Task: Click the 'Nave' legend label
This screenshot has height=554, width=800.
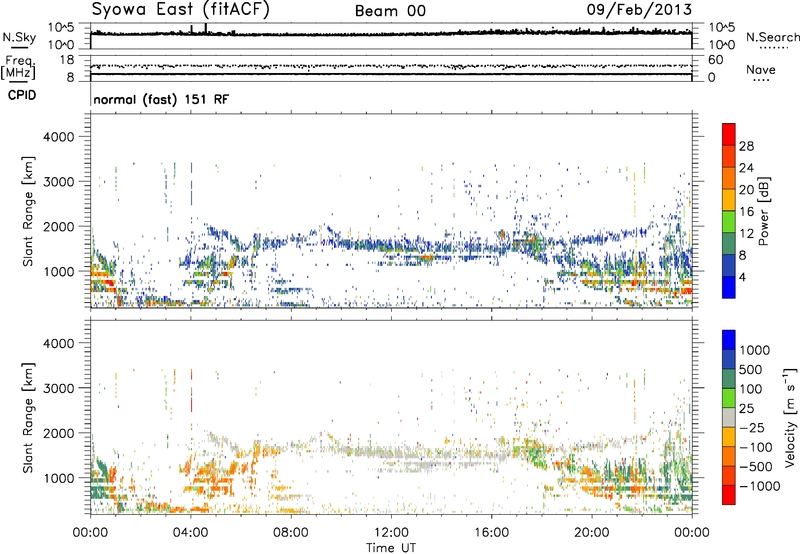Action: (761, 69)
